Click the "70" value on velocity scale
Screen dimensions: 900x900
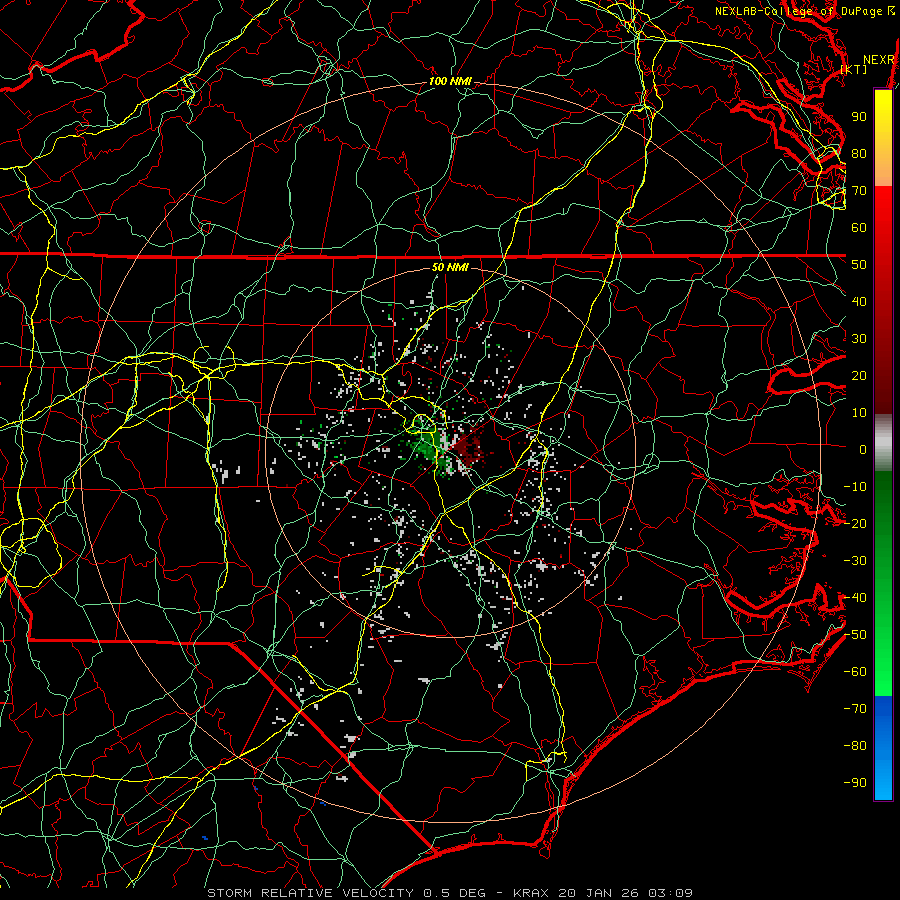point(859,191)
